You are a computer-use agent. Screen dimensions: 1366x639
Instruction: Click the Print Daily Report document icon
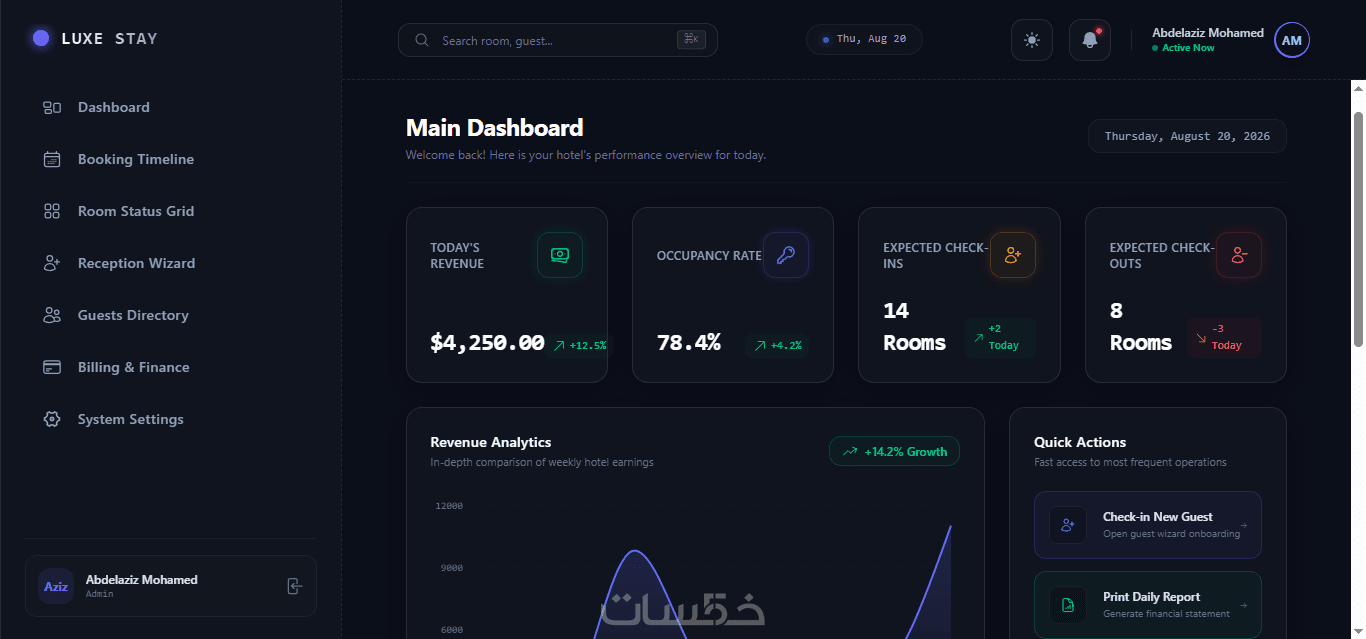[1068, 605]
